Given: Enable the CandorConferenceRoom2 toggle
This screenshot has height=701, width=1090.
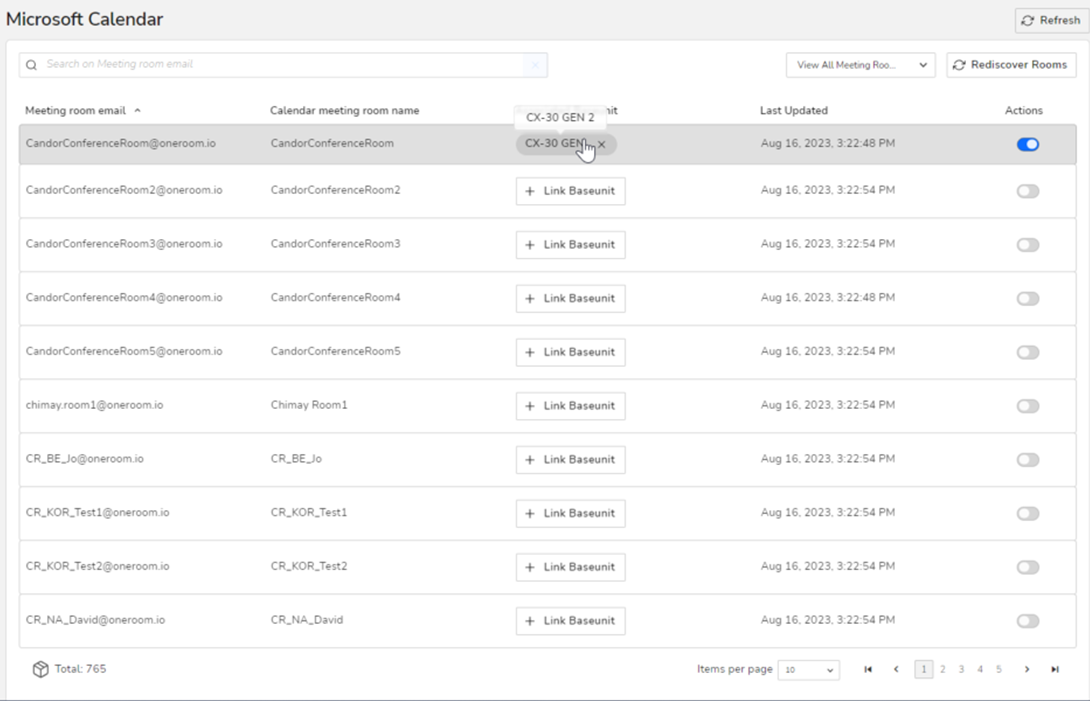Looking at the screenshot, I should (x=1027, y=191).
